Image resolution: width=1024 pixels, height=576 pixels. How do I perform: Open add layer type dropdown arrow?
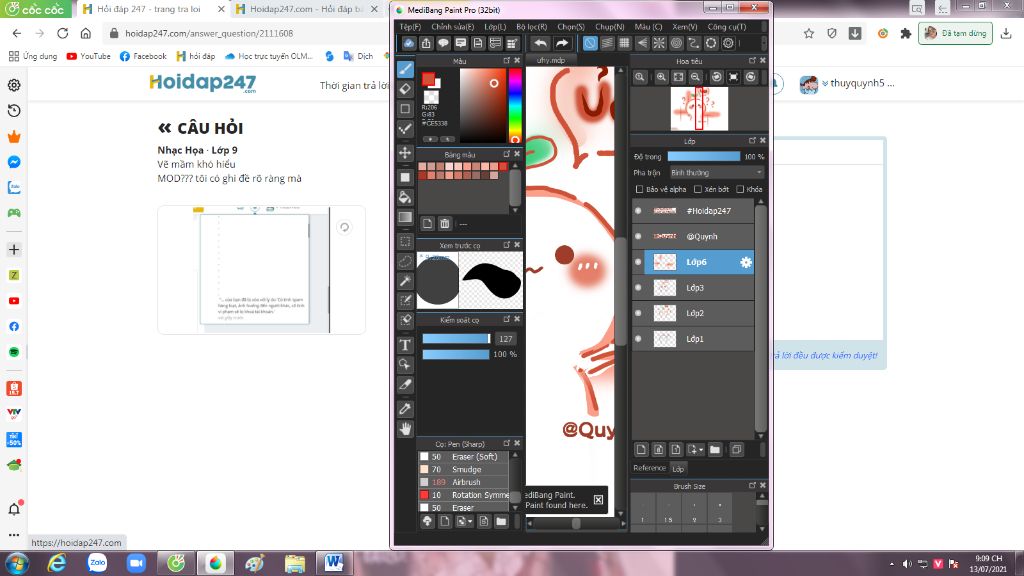tap(701, 450)
